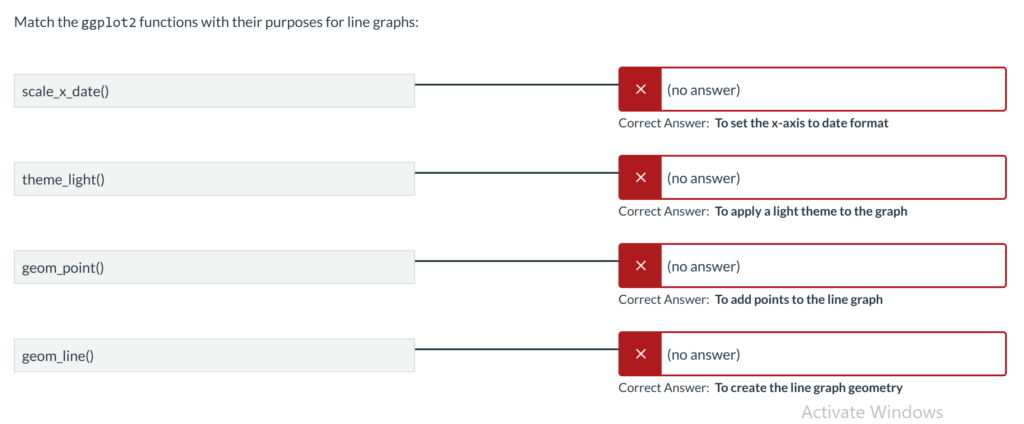The width and height of the screenshot is (1024, 424).
Task: Click the ggplot2 code word in the question
Action: pos(108,22)
